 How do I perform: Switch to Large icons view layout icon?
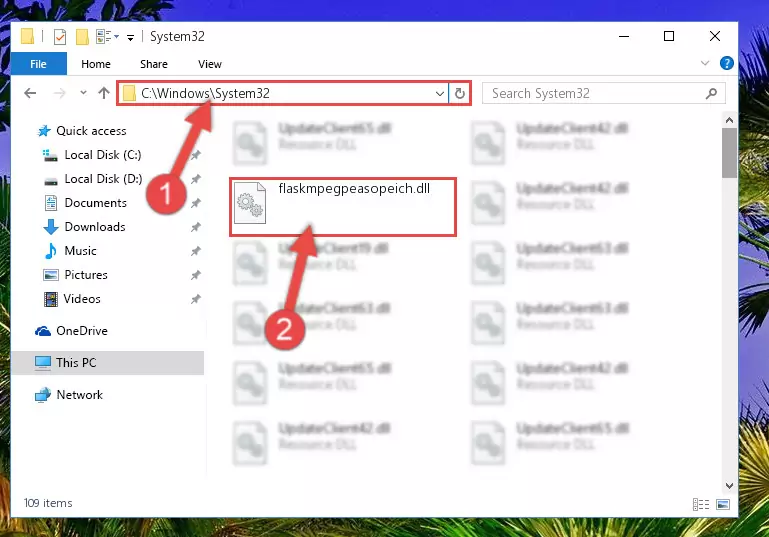[723, 504]
